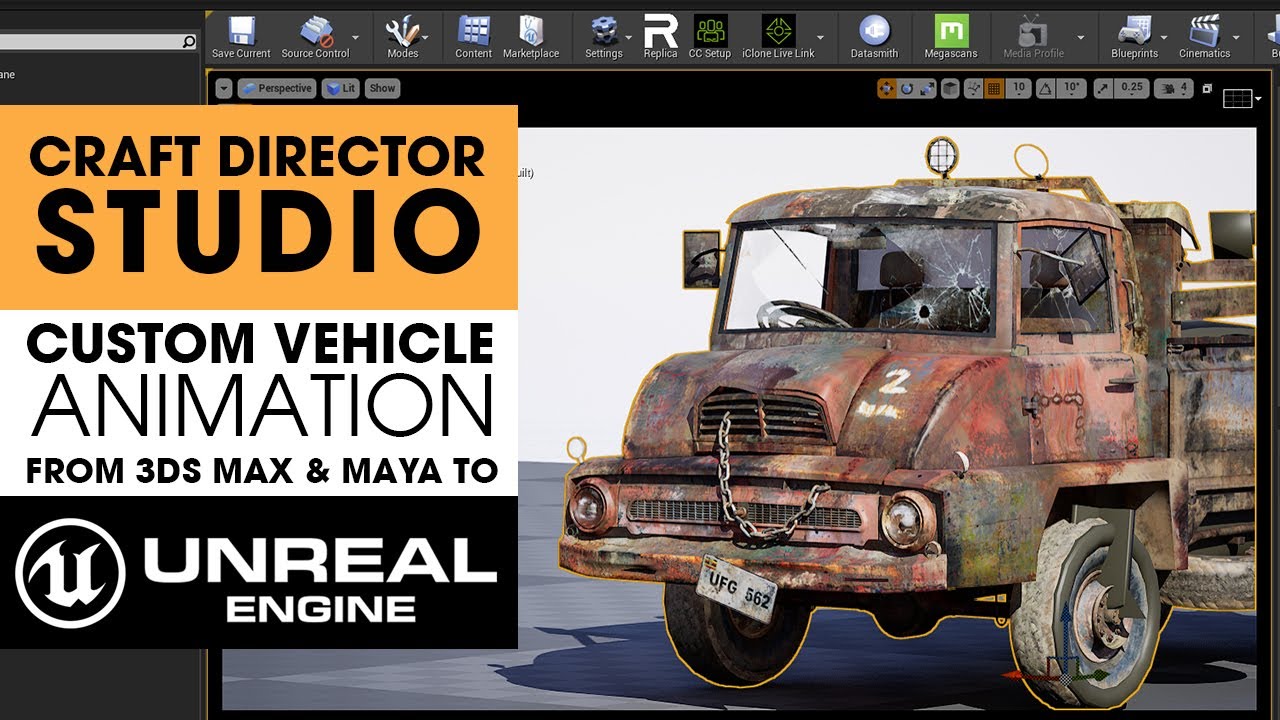Open the Show flags menu
Image resolution: width=1280 pixels, height=720 pixels.
point(382,88)
